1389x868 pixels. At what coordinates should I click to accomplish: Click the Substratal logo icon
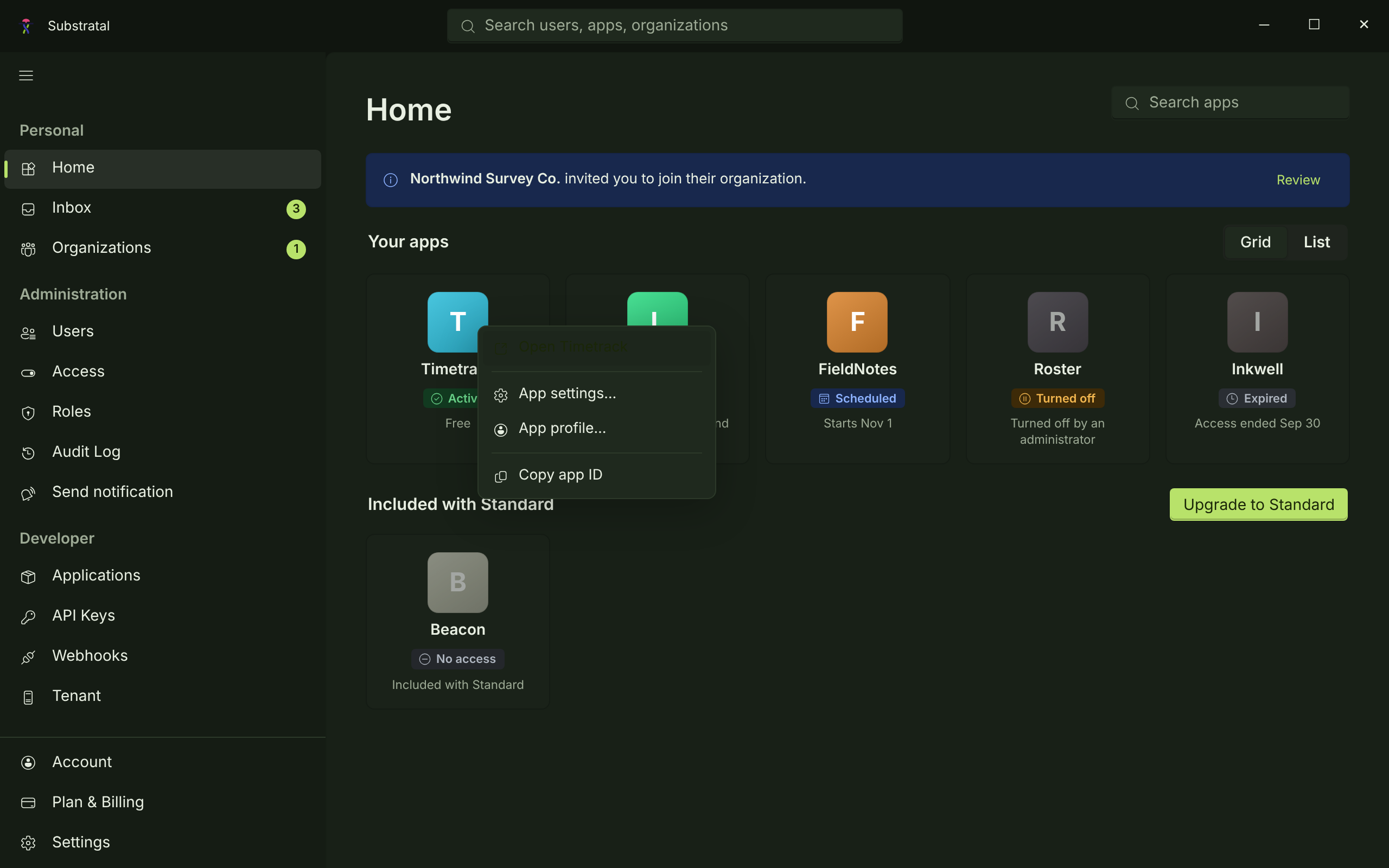click(x=26, y=26)
